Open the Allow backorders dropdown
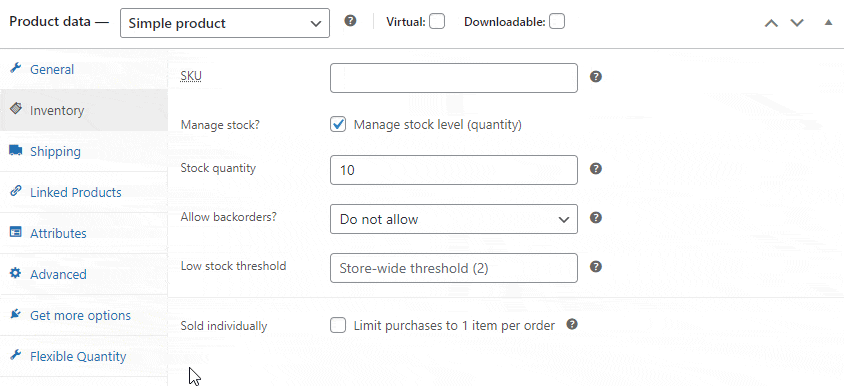This screenshot has width=844, height=386. click(454, 219)
